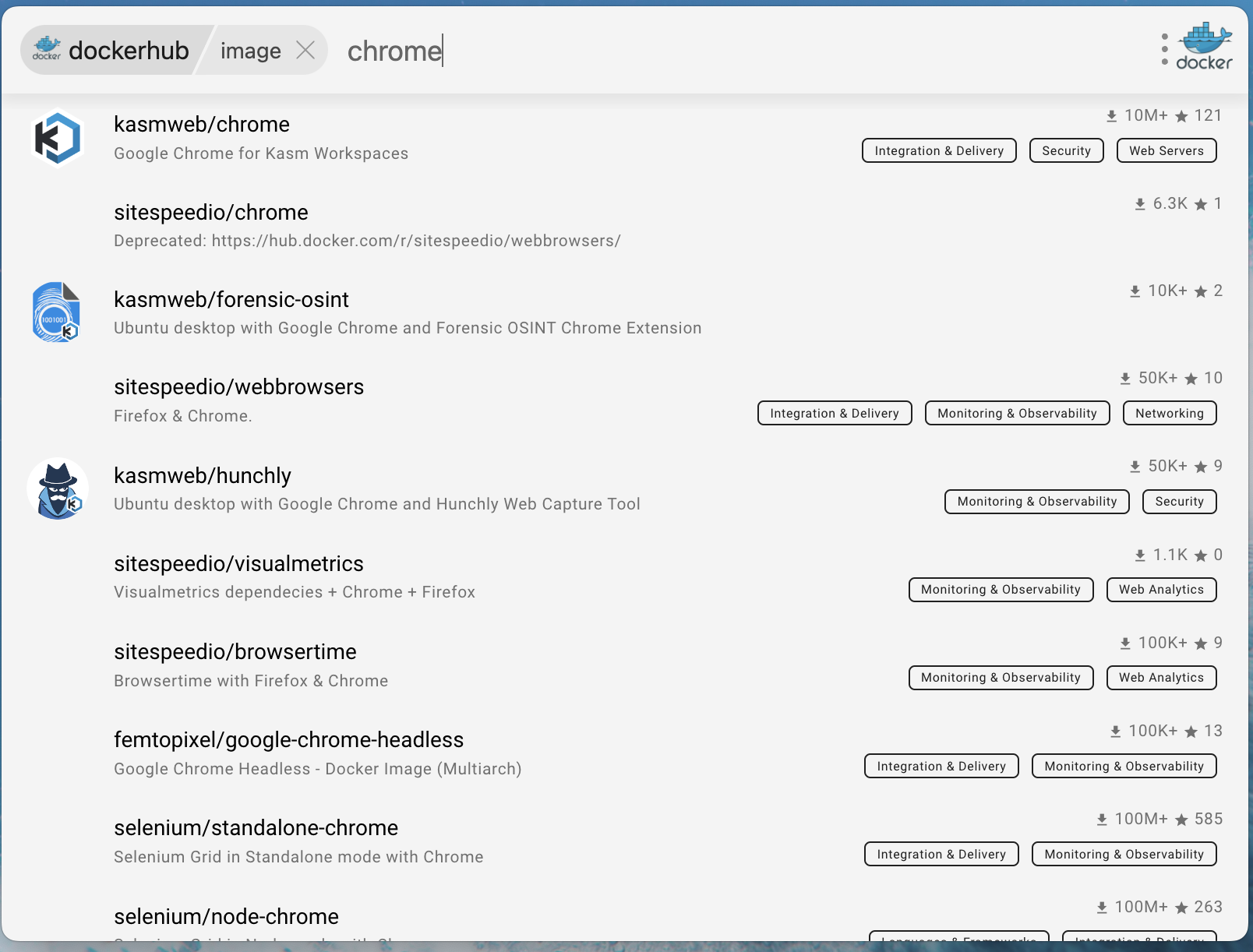The width and height of the screenshot is (1253, 952).
Task: Click Integration & Delivery tag on kasmweb/chrome
Action: [x=939, y=150]
